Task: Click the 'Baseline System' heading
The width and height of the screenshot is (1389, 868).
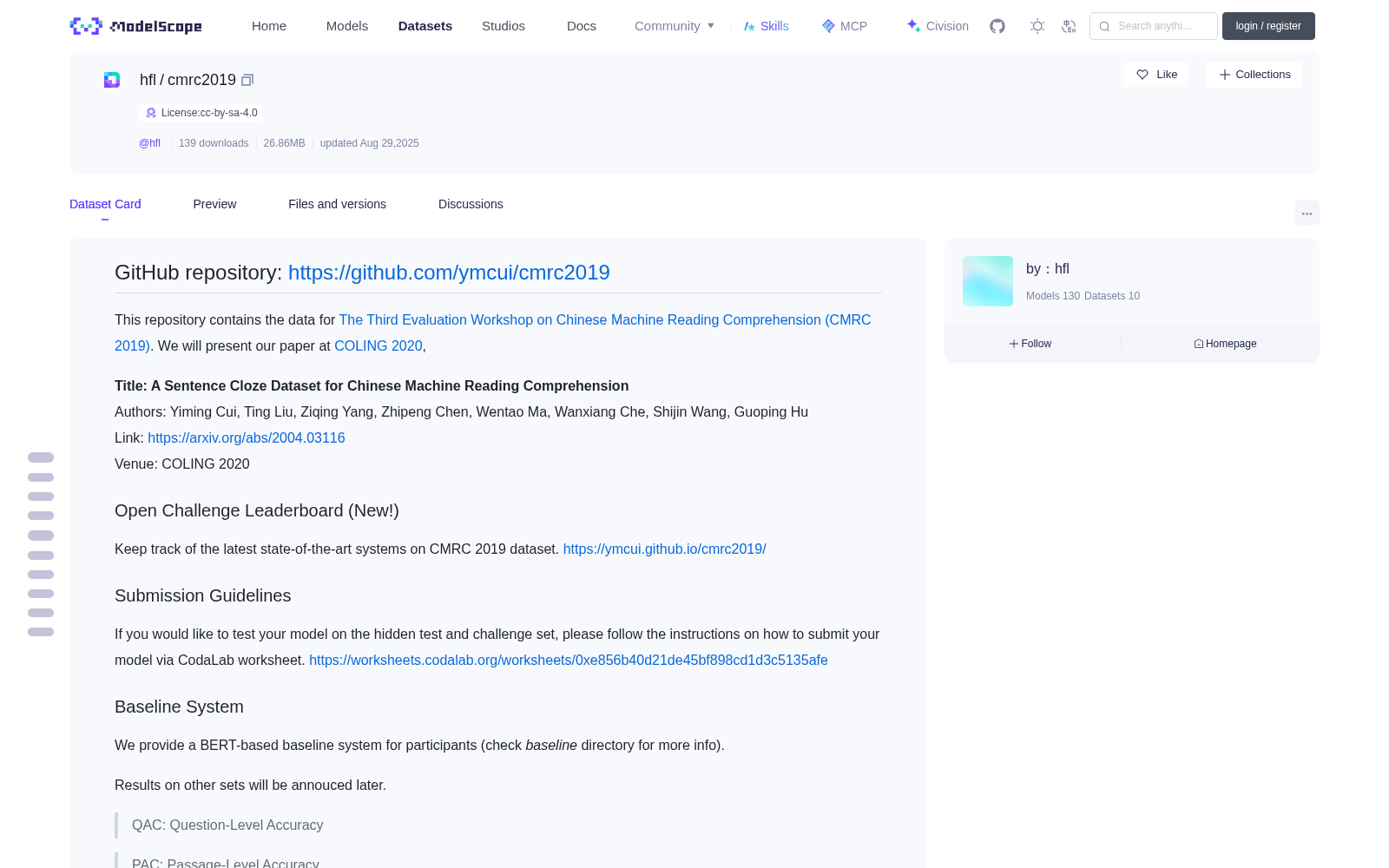Action: tap(179, 707)
